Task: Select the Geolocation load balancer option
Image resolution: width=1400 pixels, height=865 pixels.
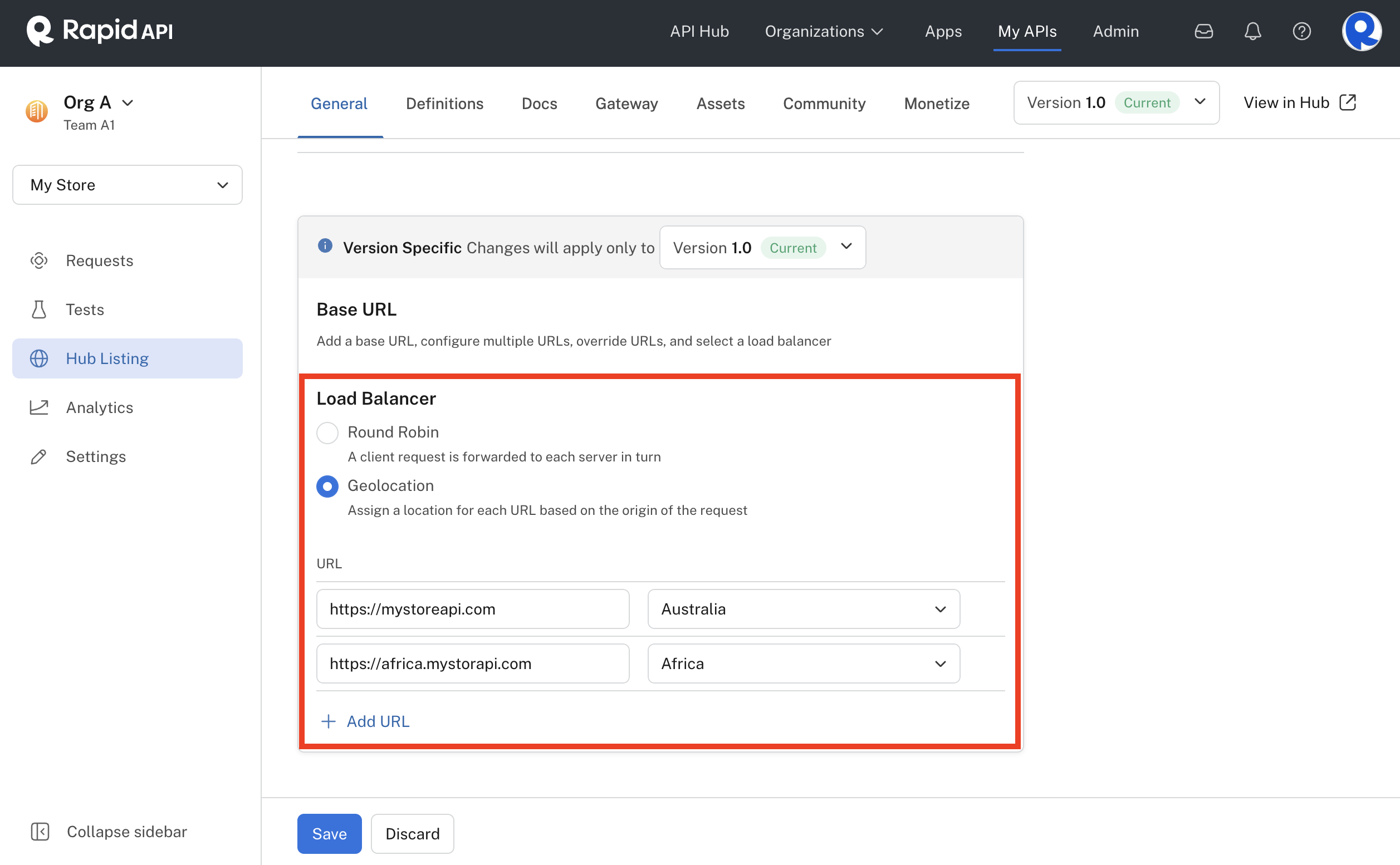Action: (327, 486)
